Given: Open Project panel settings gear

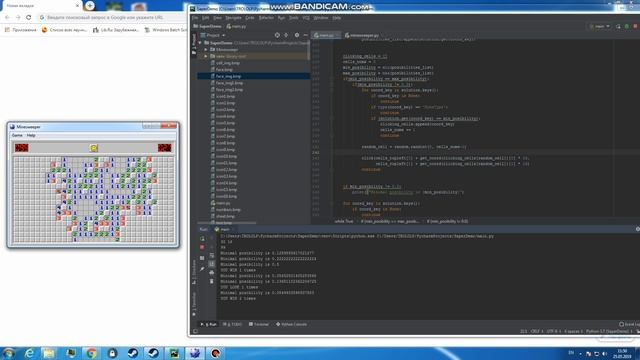Looking at the screenshot, I should (297, 36).
